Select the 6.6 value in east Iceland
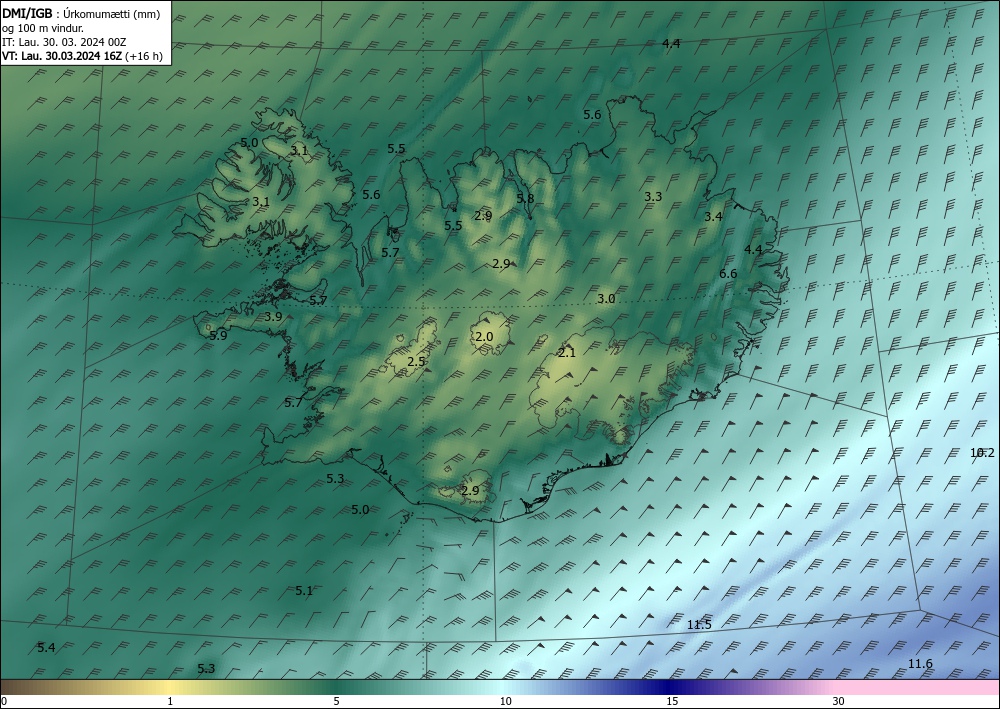1000x709 pixels. (x=728, y=274)
